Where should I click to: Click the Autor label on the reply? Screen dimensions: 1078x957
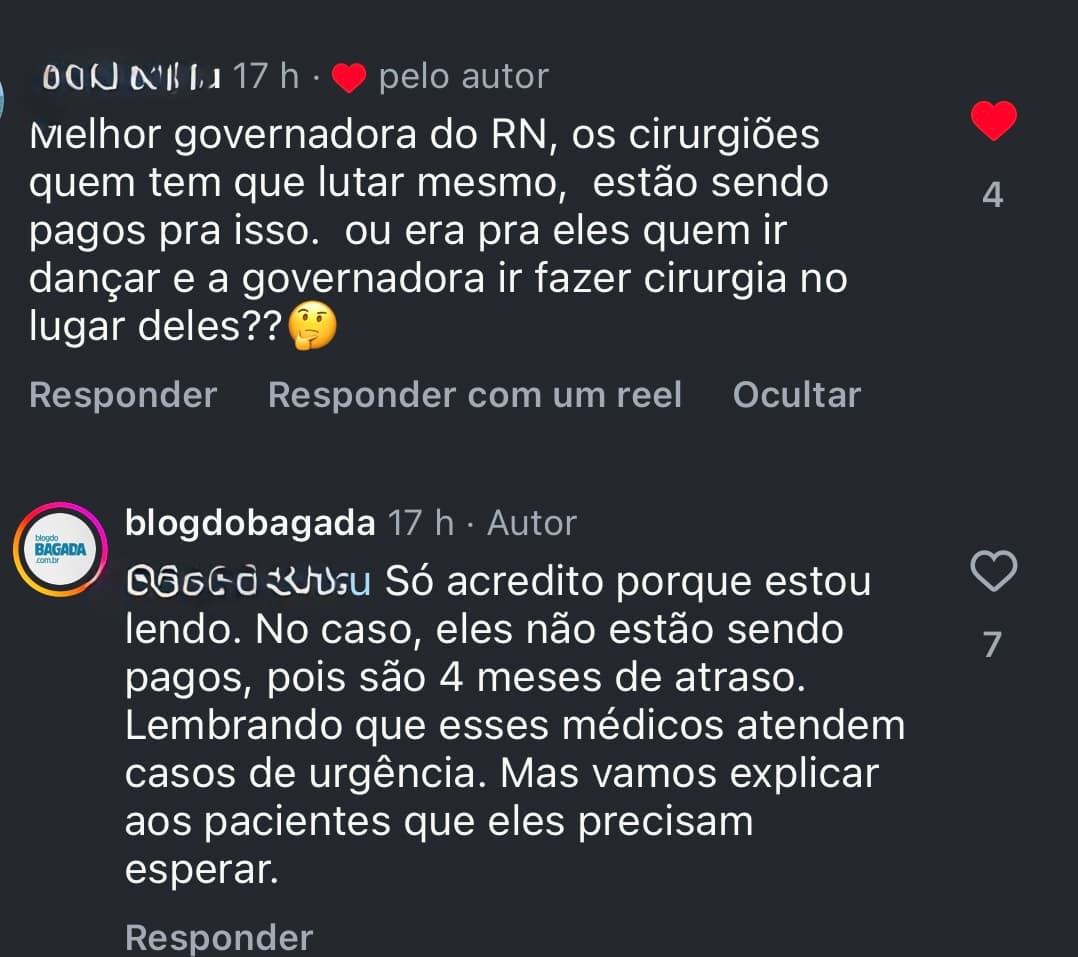click(x=531, y=522)
